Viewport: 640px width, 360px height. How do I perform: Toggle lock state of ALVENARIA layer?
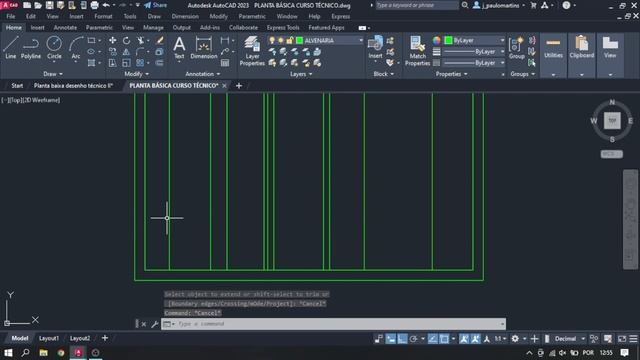click(289, 40)
